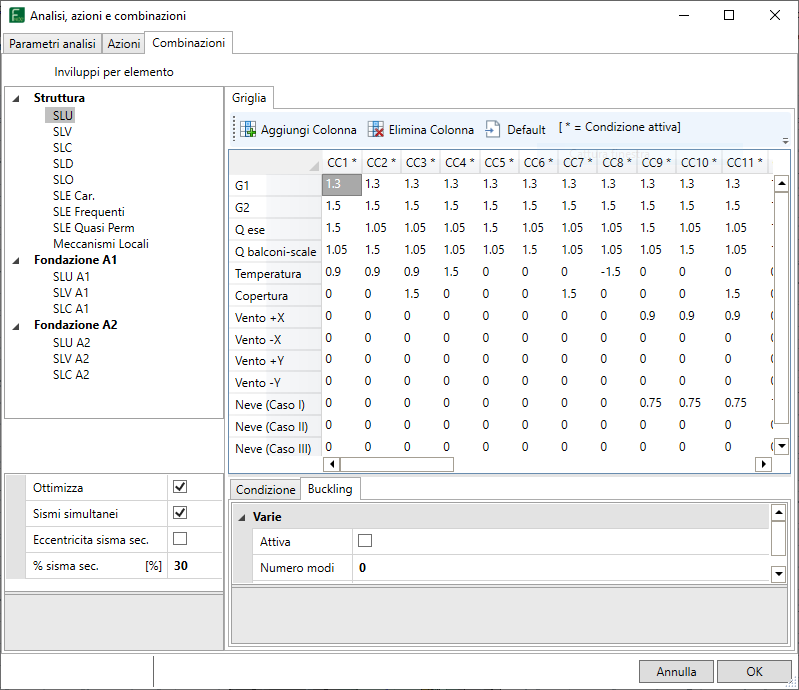
Task: Select SLV A2 tree item
Action: (71, 359)
